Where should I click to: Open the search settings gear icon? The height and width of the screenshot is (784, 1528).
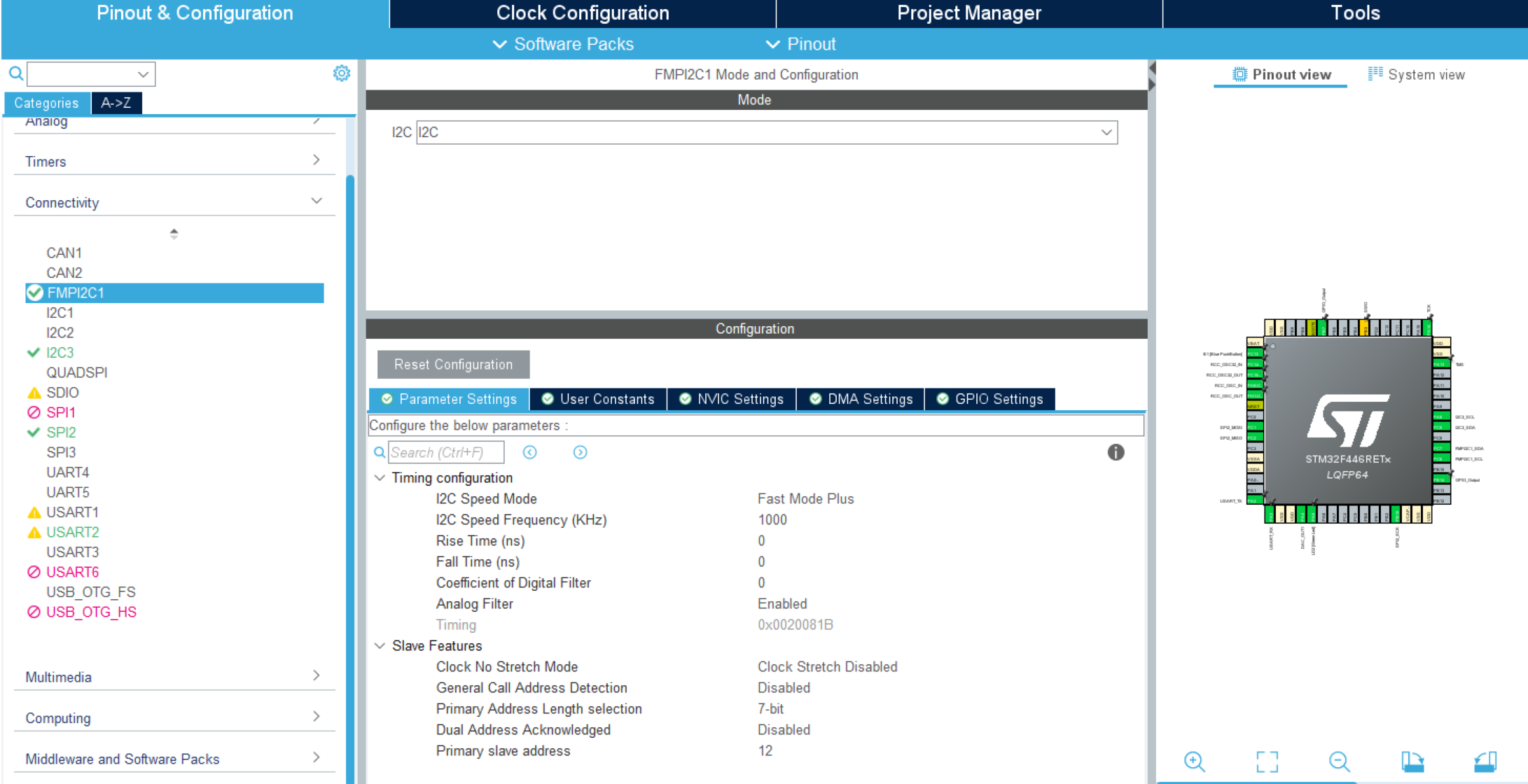342,73
